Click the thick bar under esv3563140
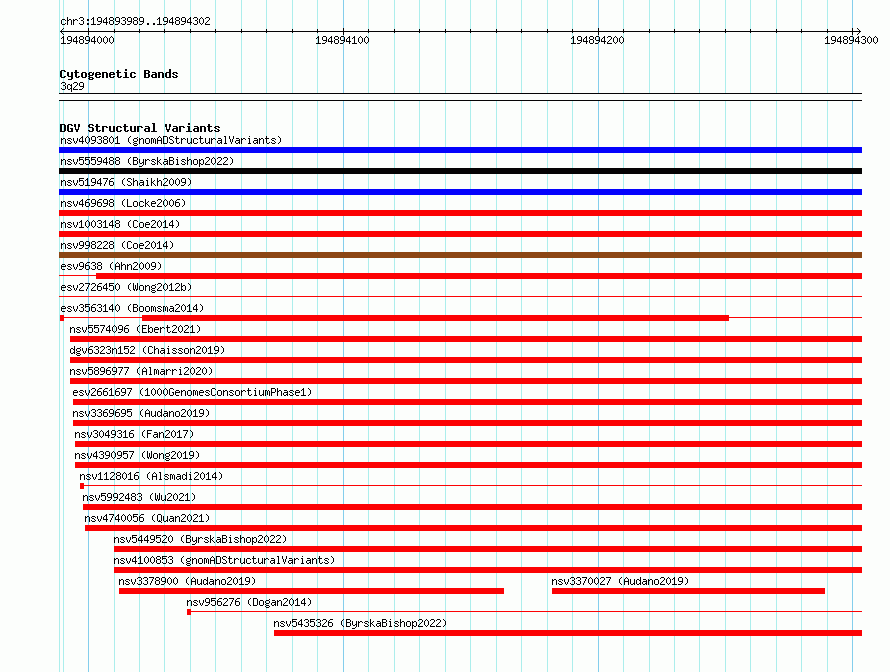The image size is (890, 672). pyautogui.click(x=435, y=318)
